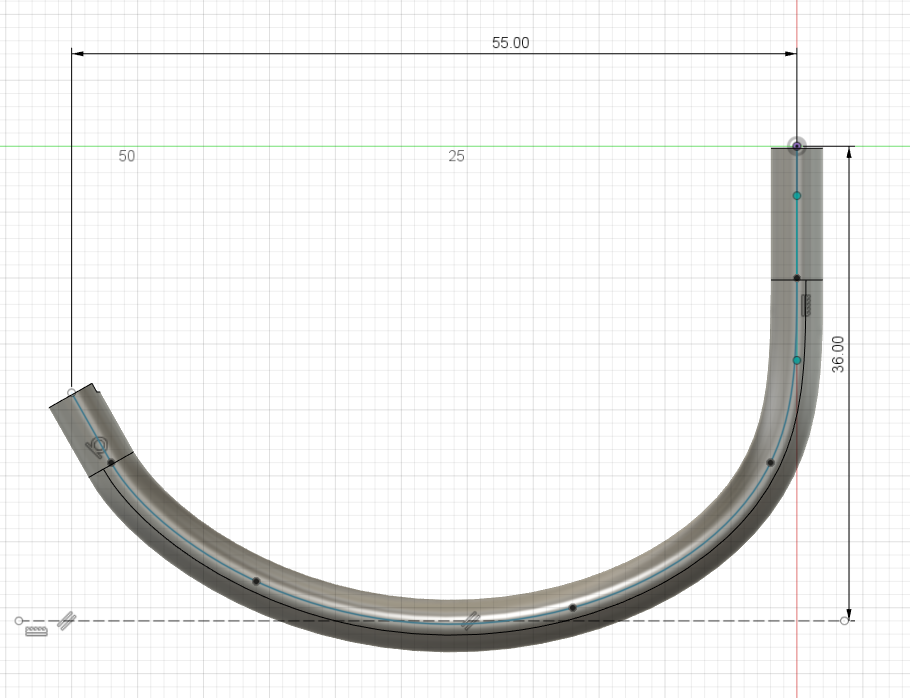This screenshot has height=698, width=910.
Task: Select the 55.00 horizontal dimension value
Action: (x=510, y=43)
